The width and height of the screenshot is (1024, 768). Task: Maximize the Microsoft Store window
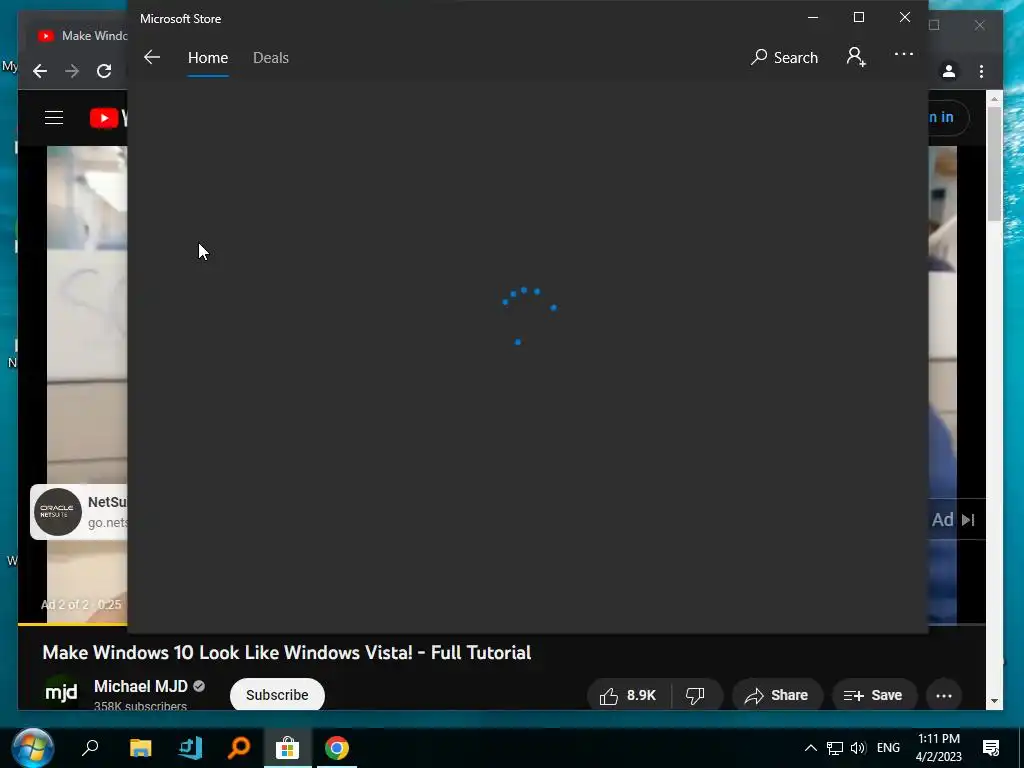(x=859, y=18)
